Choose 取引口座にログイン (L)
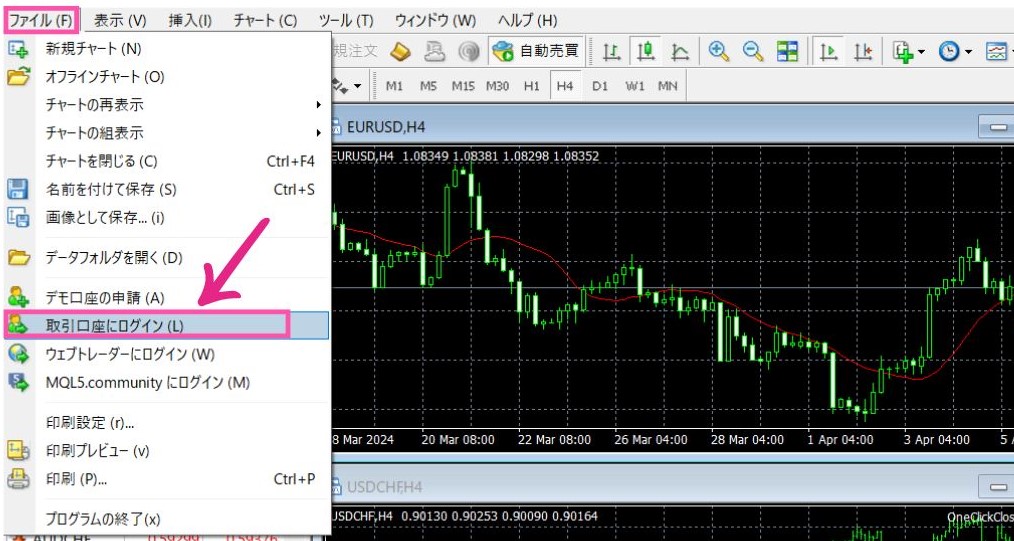The height and width of the screenshot is (541, 1014). [166, 326]
